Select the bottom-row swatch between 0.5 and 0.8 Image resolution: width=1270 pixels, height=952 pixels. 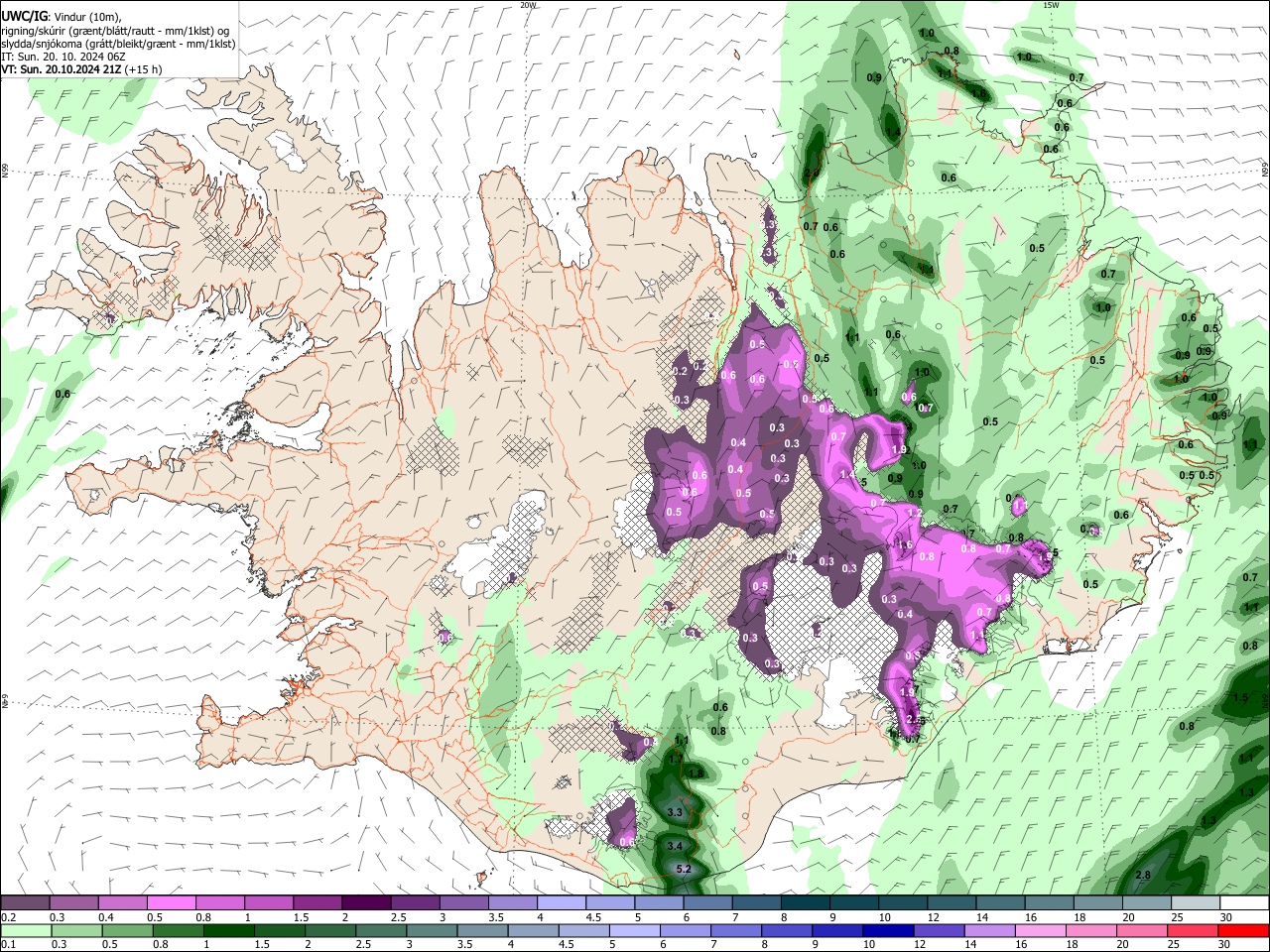point(127,930)
